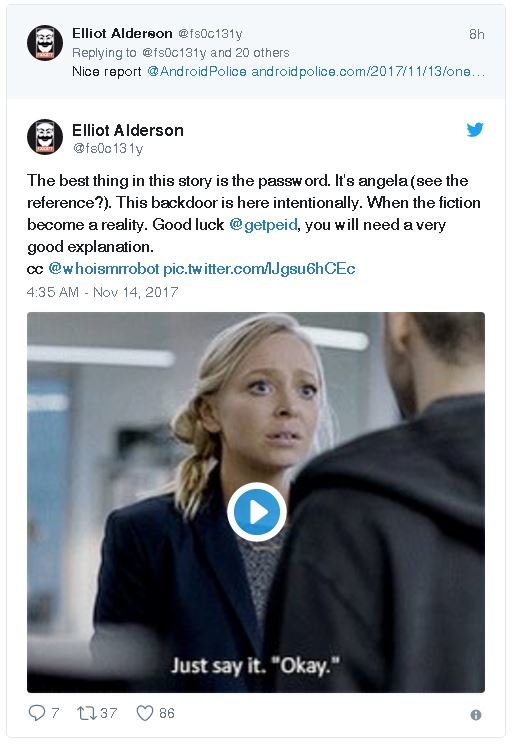Click the 4:35 AM - Nov 14, 2017 timestamp
This screenshot has width=513, height=745.
103,292
